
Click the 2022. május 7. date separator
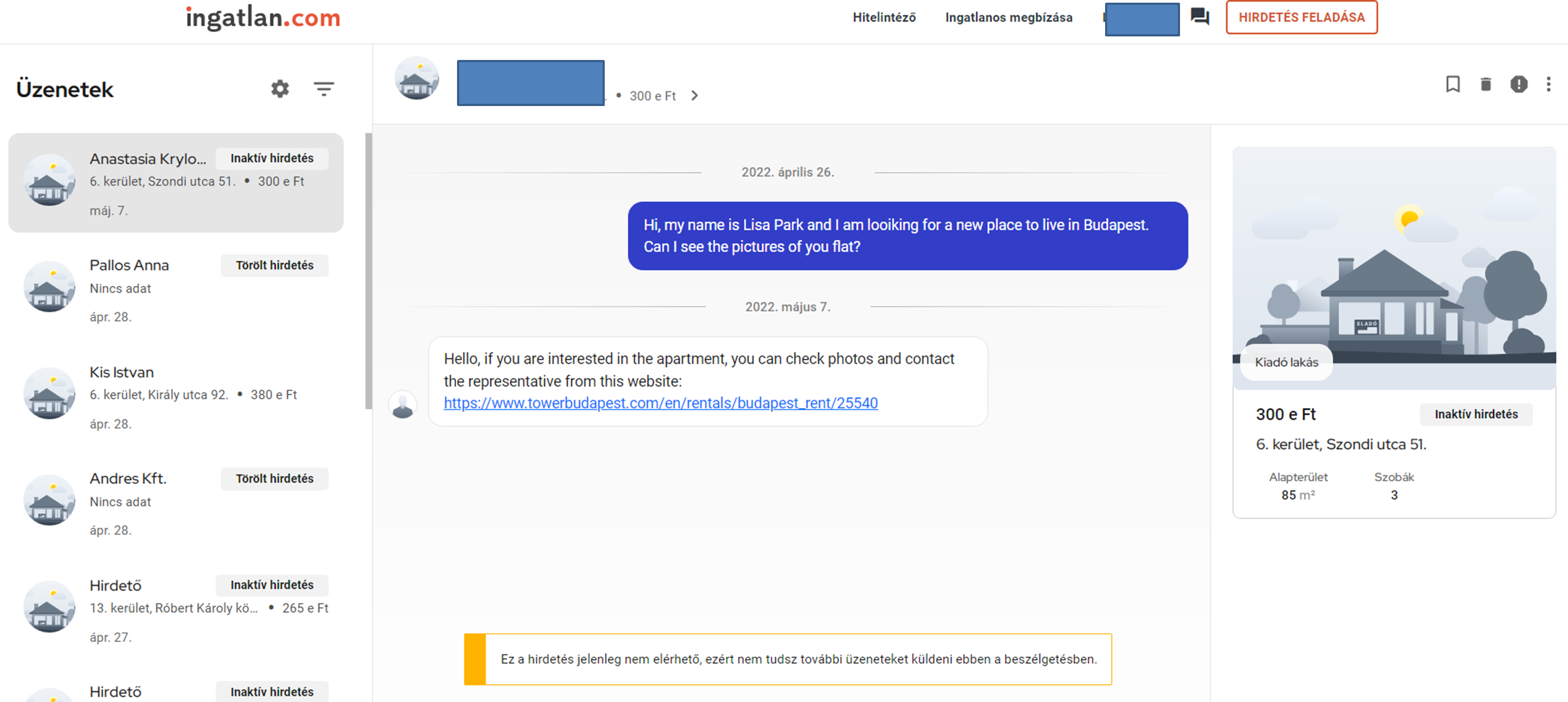788,307
